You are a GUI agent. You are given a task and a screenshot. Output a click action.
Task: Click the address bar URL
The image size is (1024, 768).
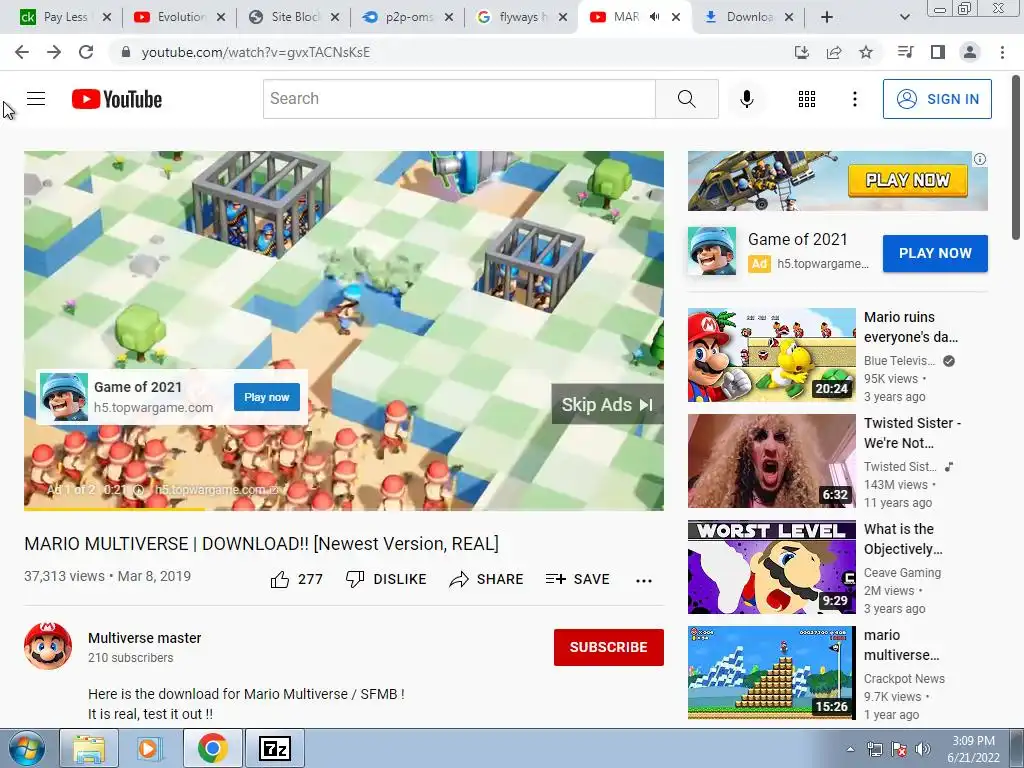(256, 52)
